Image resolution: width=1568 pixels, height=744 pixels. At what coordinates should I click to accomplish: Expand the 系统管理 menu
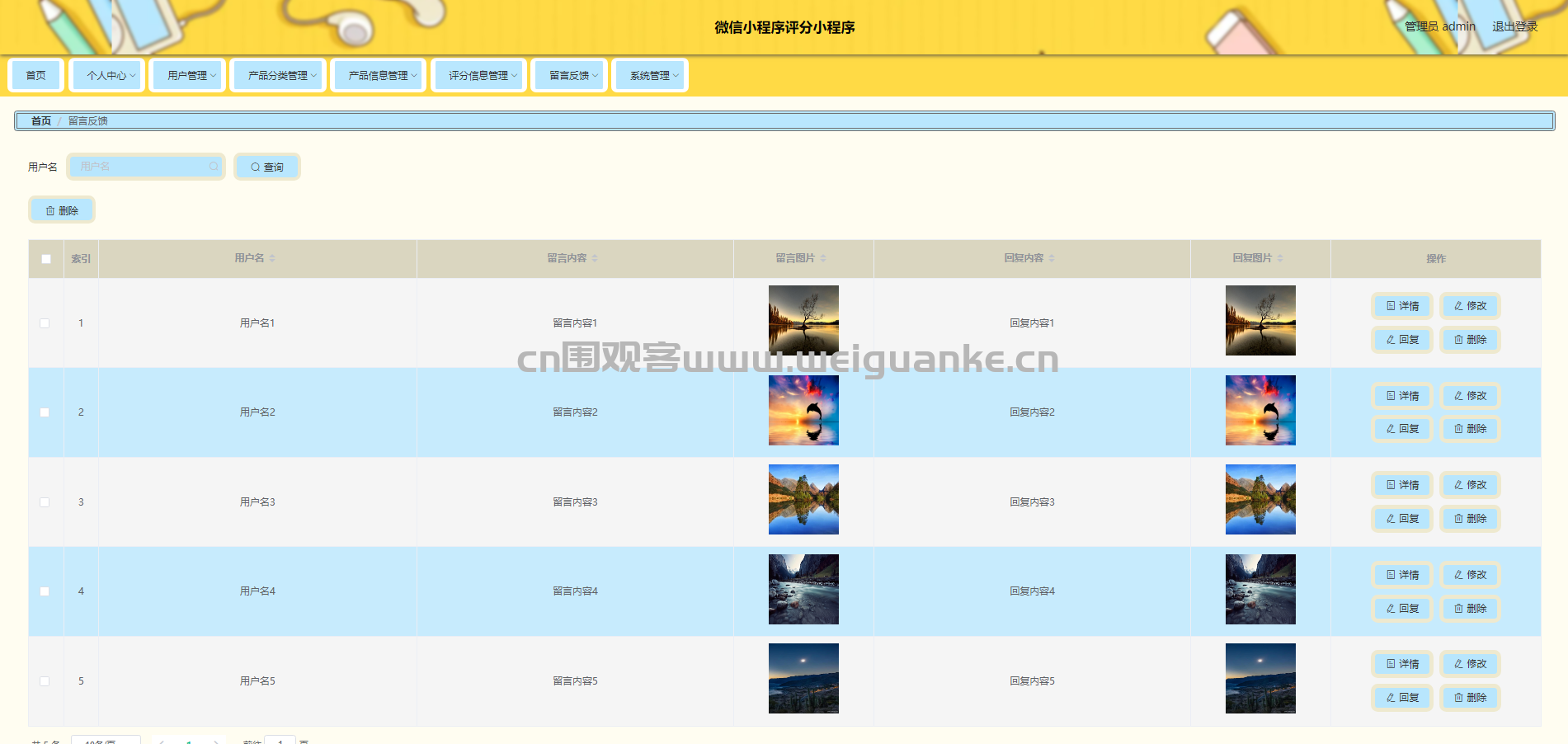pos(650,75)
